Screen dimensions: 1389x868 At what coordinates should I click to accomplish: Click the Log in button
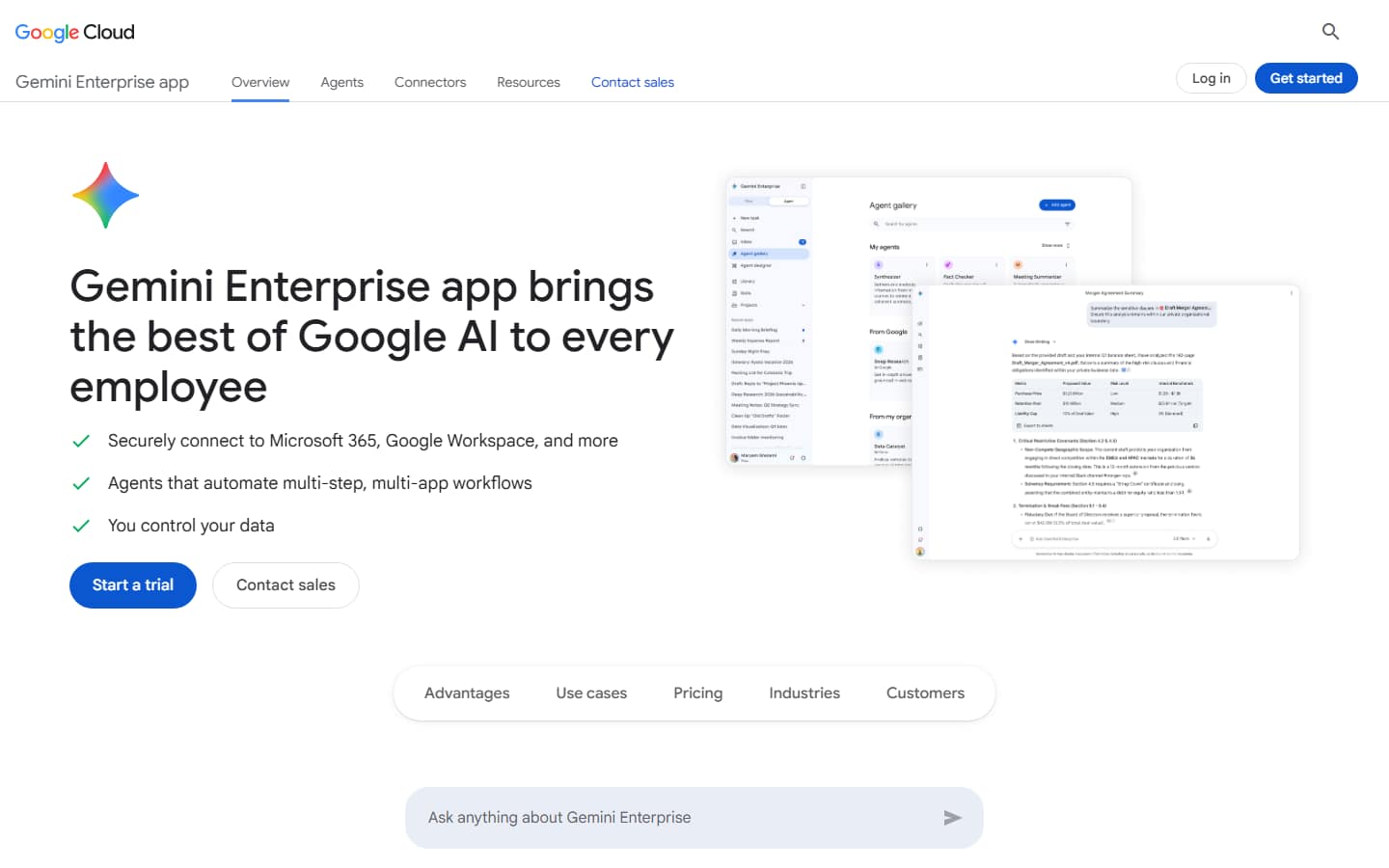[1212, 78]
